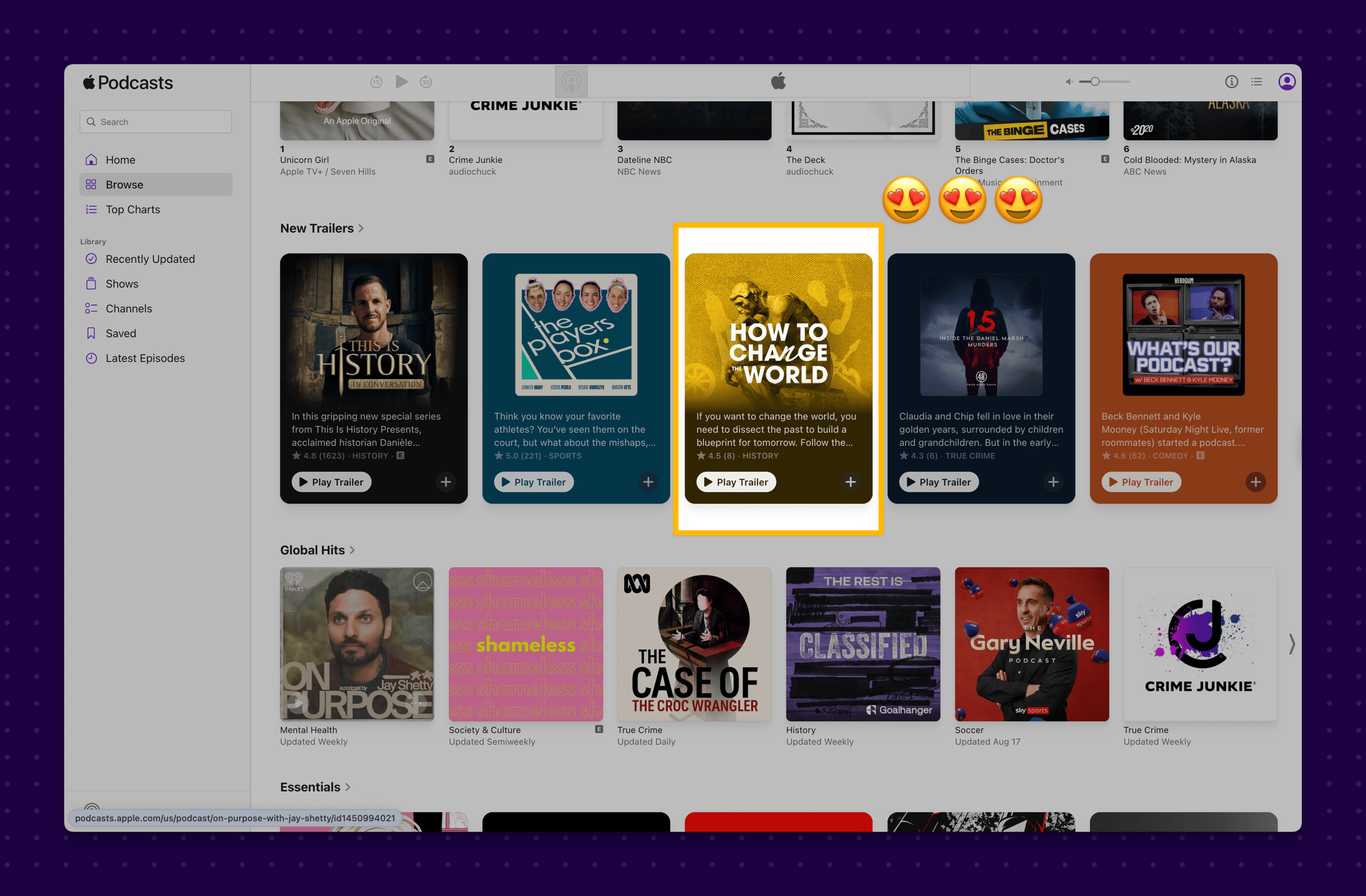This screenshot has width=1366, height=896.
Task: Click the skip back 15 seconds icon
Action: pyautogui.click(x=376, y=82)
